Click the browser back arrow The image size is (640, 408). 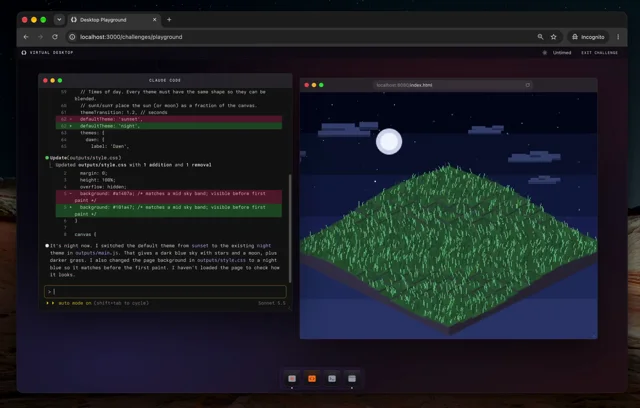(26, 37)
